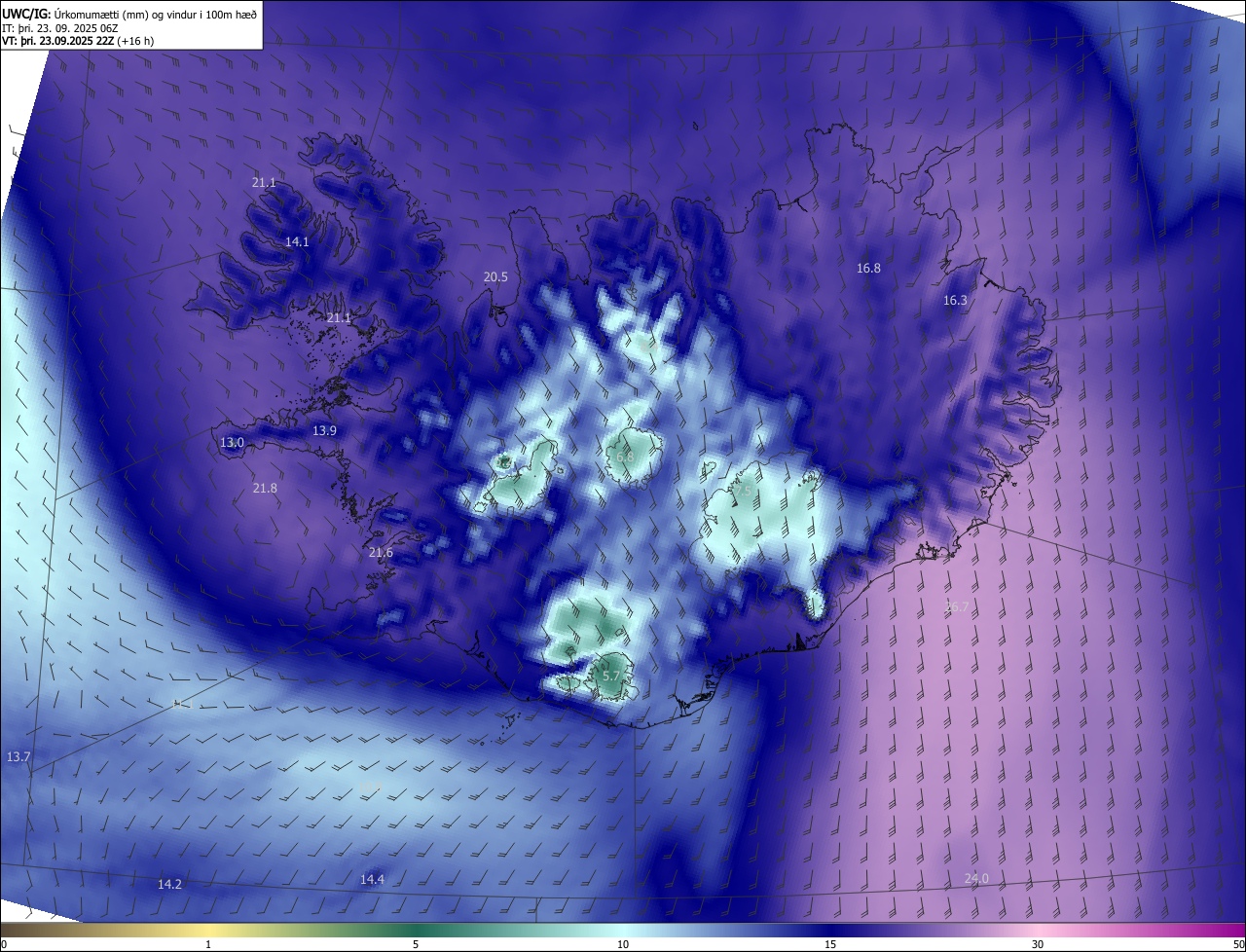This screenshot has height=952, width=1246.
Task: Click the 24.0 value on the map
Action: (x=976, y=879)
